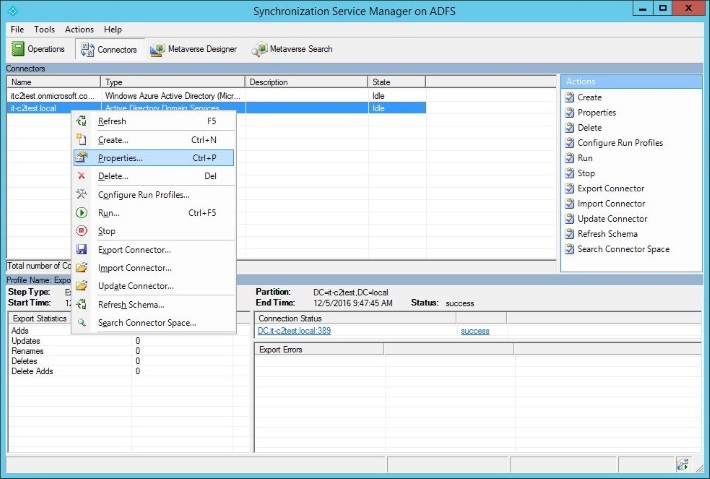Click the Search Connector Space magnifier icon
The height and width of the screenshot is (479, 710).
(82, 322)
